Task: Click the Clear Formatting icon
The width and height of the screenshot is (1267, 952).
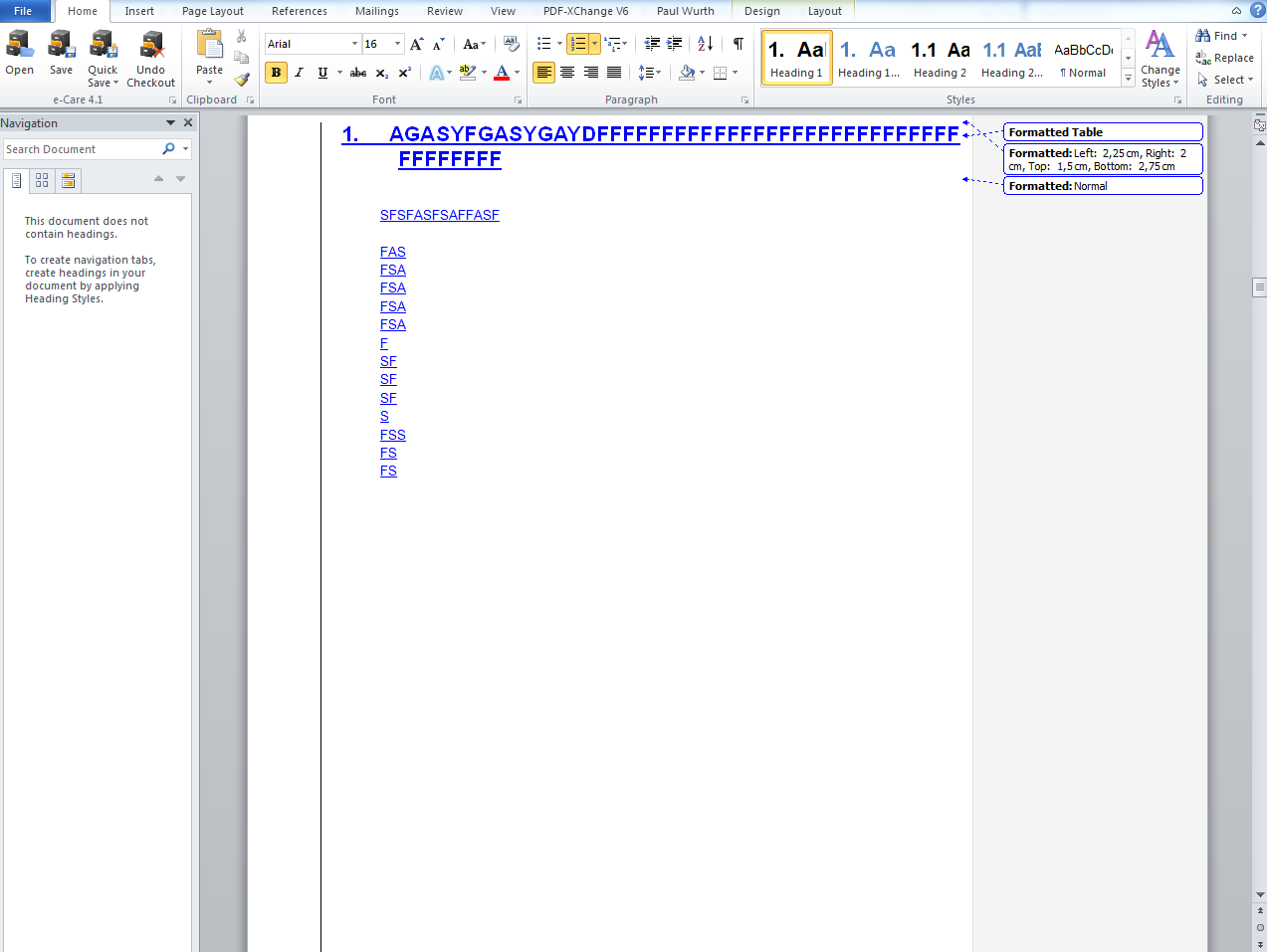Action: [512, 44]
